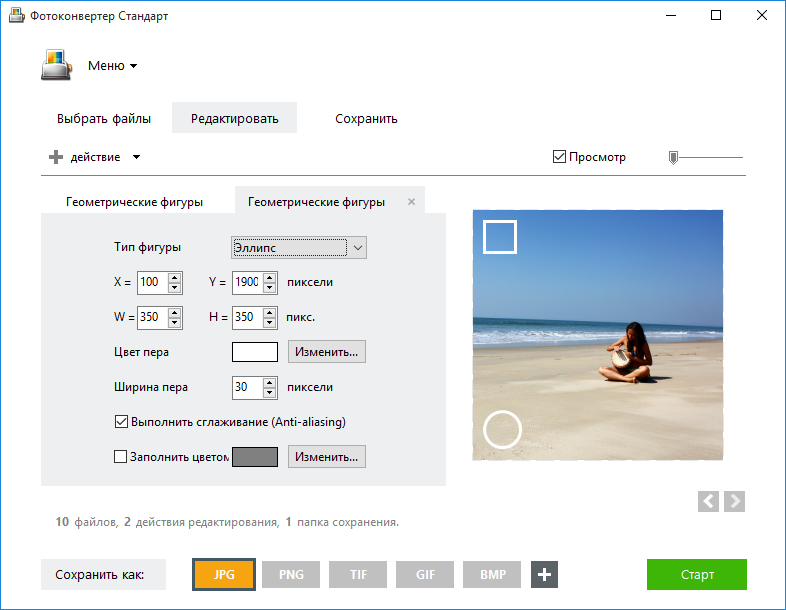Maximize the Фотоконвертер window
Image resolution: width=786 pixels, height=610 pixels.
(716, 16)
